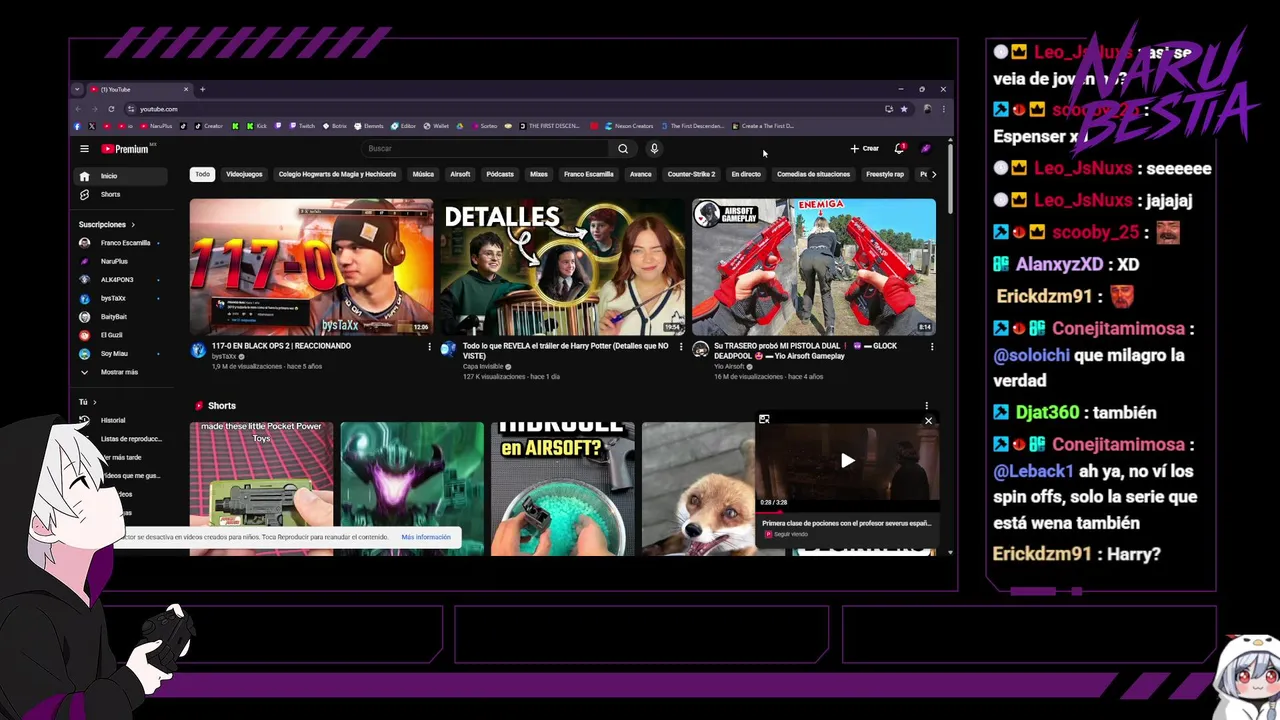Open the YouTube hamburger guide menu
The height and width of the screenshot is (720, 1280).
point(84,149)
